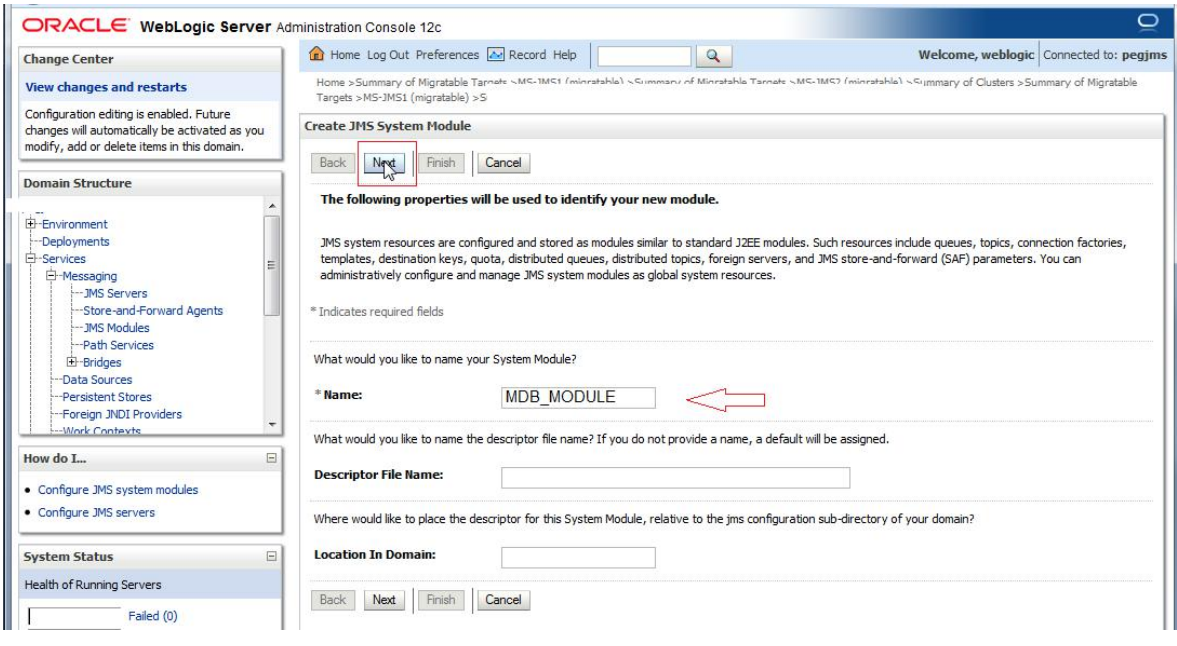Select Bridges in the tree

pyautogui.click(x=101, y=362)
